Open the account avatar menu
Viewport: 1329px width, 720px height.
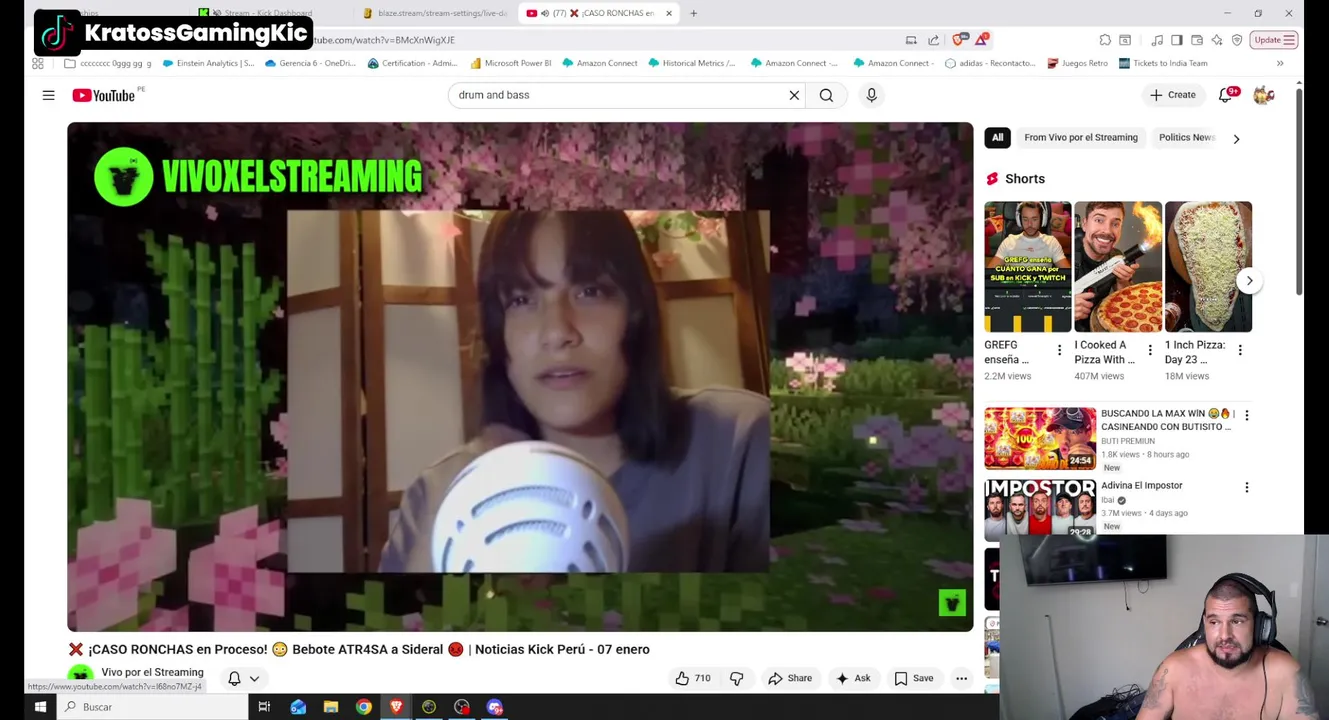(1264, 95)
